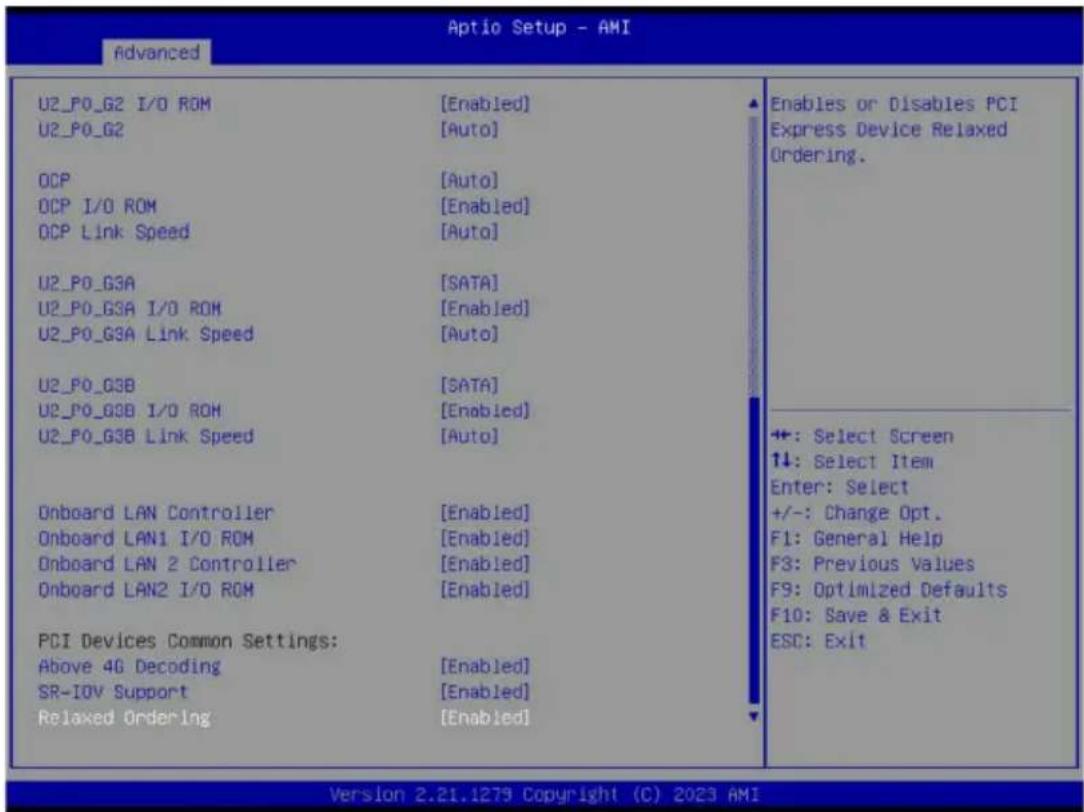The width and height of the screenshot is (1084, 812).
Task: Select the highlighted Relaxed Ordering setting
Action: (124, 718)
